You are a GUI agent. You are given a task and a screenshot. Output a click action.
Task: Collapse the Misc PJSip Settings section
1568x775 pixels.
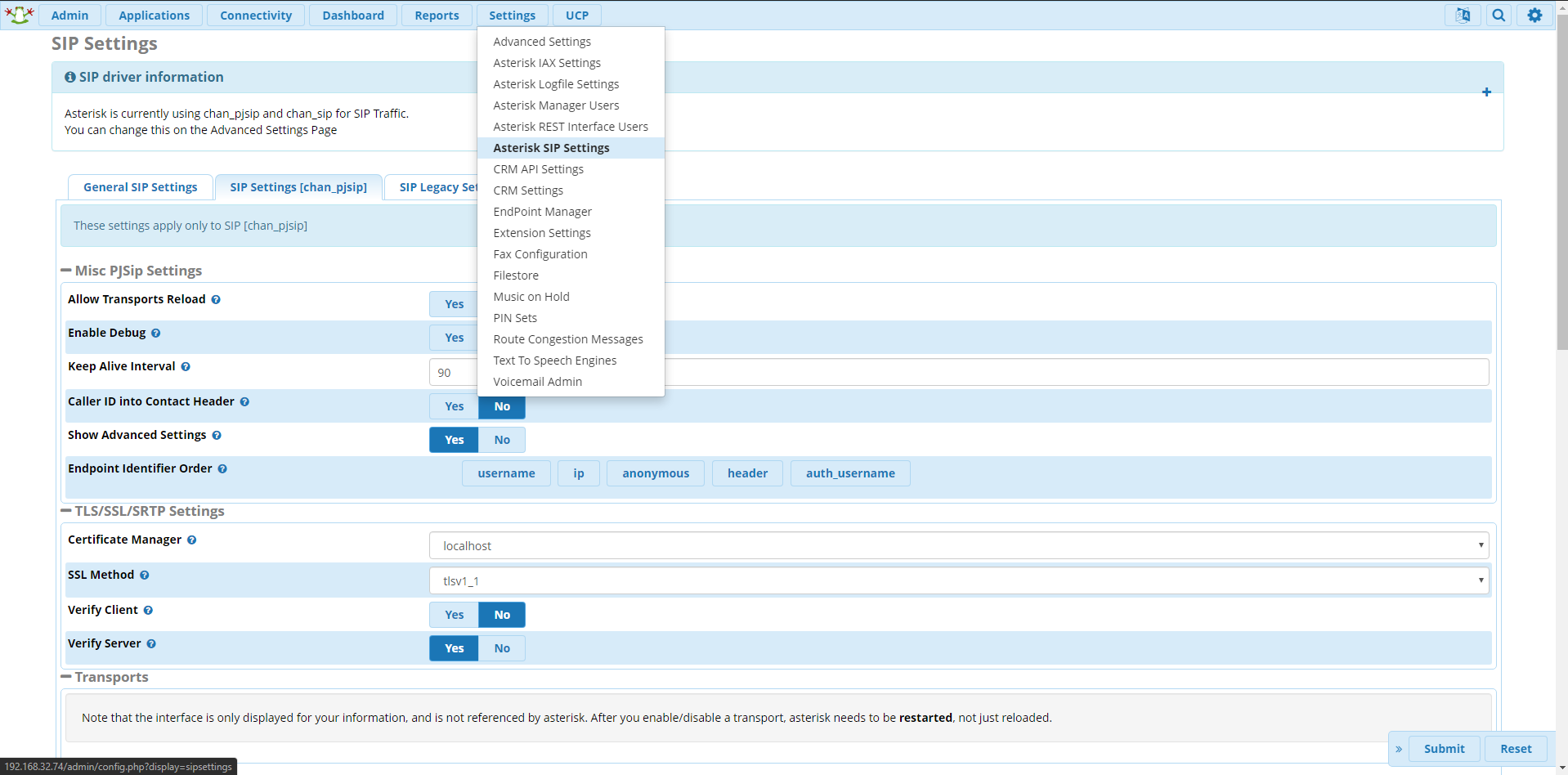point(66,271)
